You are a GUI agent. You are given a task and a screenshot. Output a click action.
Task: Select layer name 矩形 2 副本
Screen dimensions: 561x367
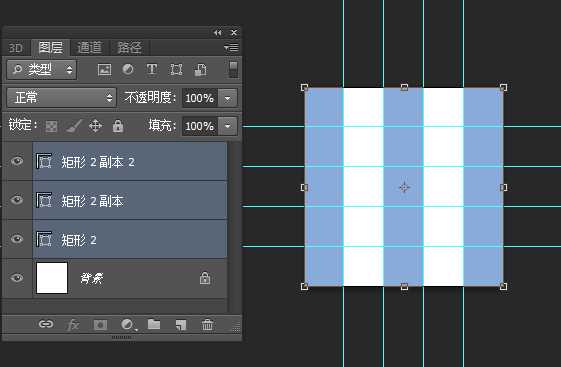point(92,201)
